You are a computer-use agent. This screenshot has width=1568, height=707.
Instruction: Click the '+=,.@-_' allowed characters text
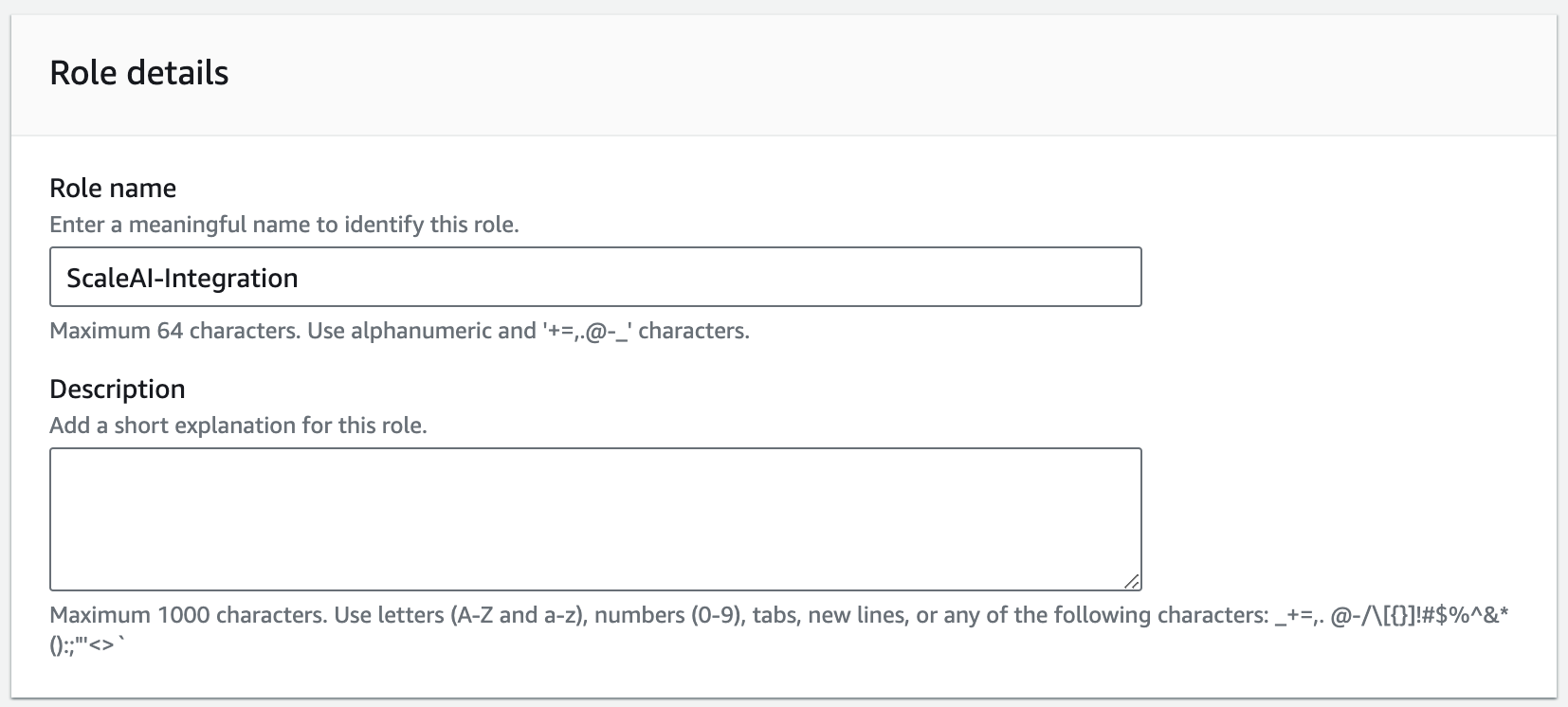(587, 331)
